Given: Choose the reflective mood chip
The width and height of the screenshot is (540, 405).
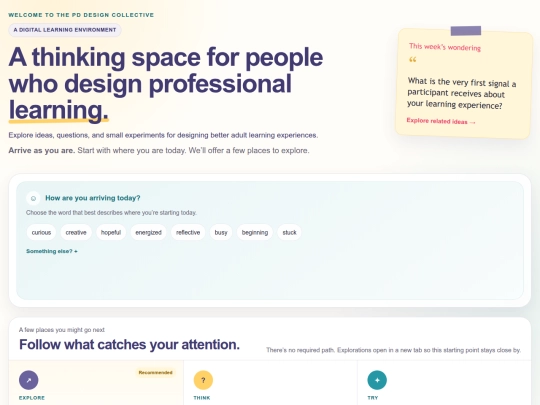Looking at the screenshot, I should pyautogui.click(x=188, y=232).
